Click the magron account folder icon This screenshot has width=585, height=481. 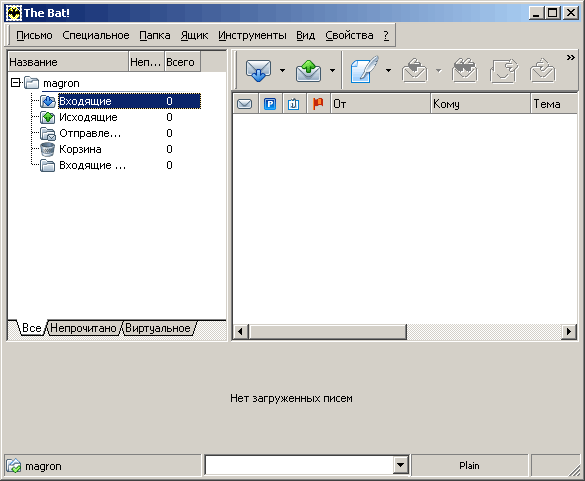click(x=32, y=82)
